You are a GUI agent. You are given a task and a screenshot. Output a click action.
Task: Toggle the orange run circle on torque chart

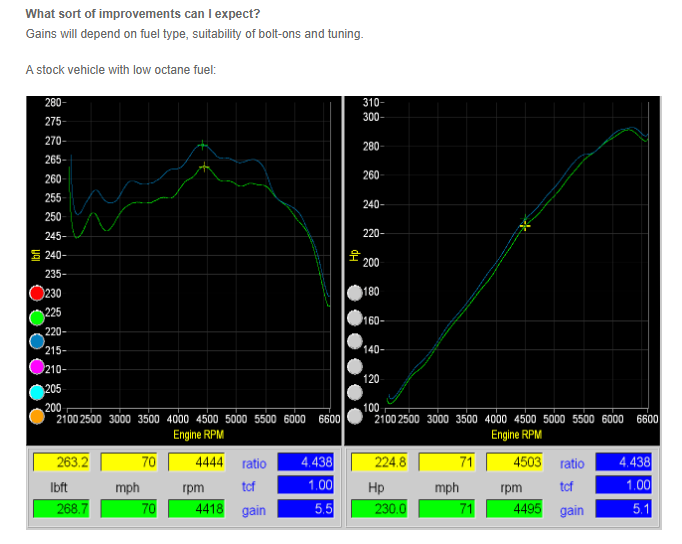[x=37, y=415]
